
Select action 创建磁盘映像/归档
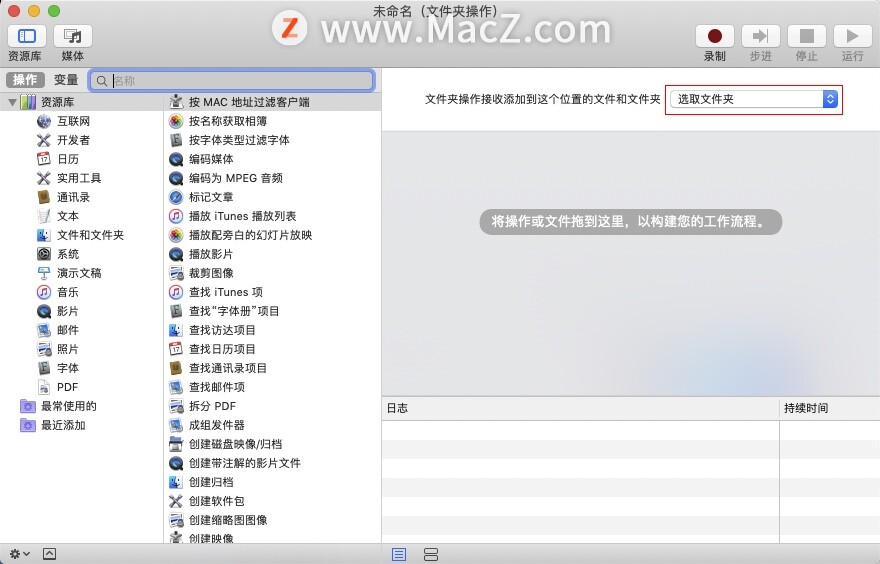[274, 444]
